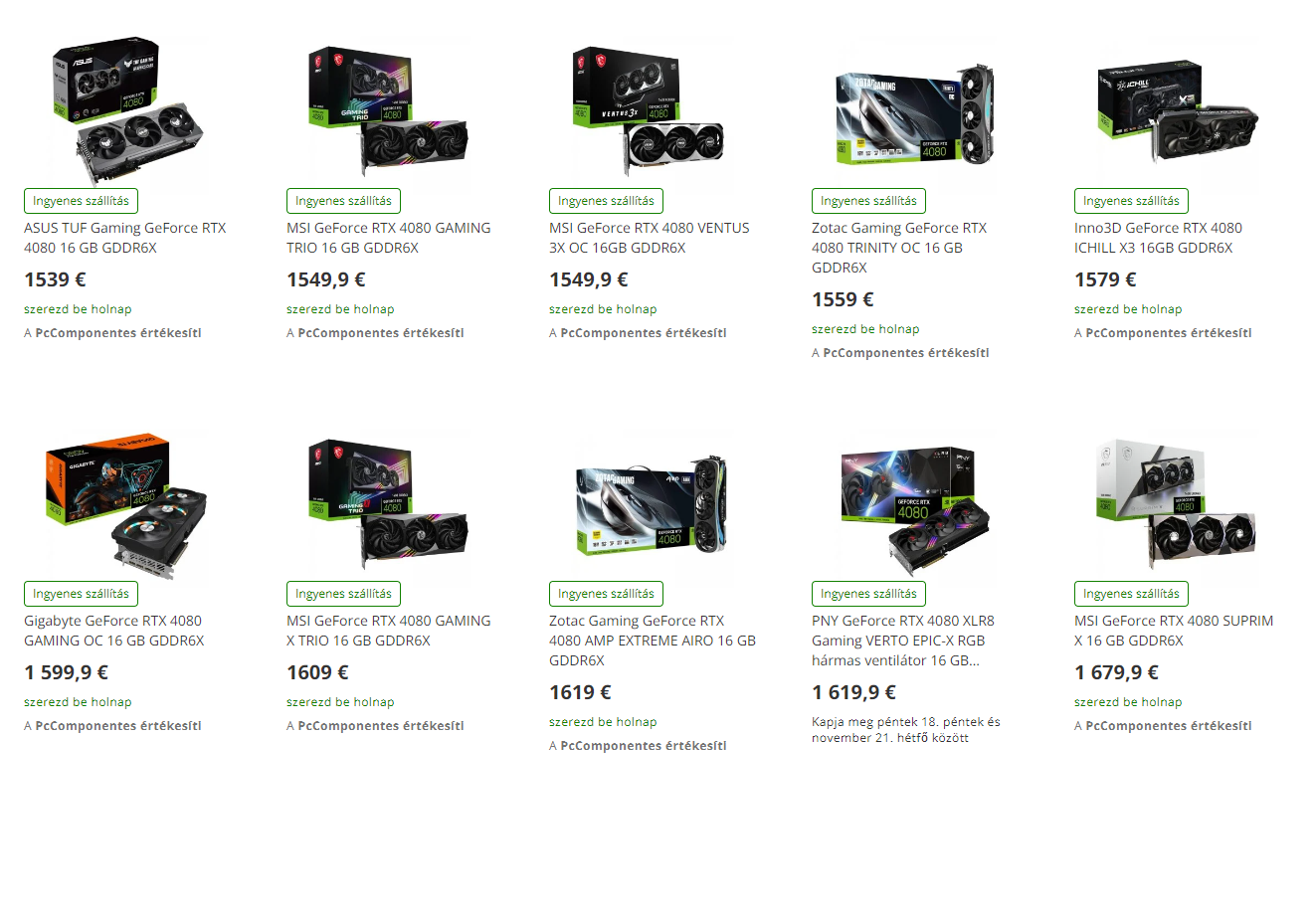
Task: Open the Gigabyte RTX 4080 GAMING OC title
Action: click(114, 631)
